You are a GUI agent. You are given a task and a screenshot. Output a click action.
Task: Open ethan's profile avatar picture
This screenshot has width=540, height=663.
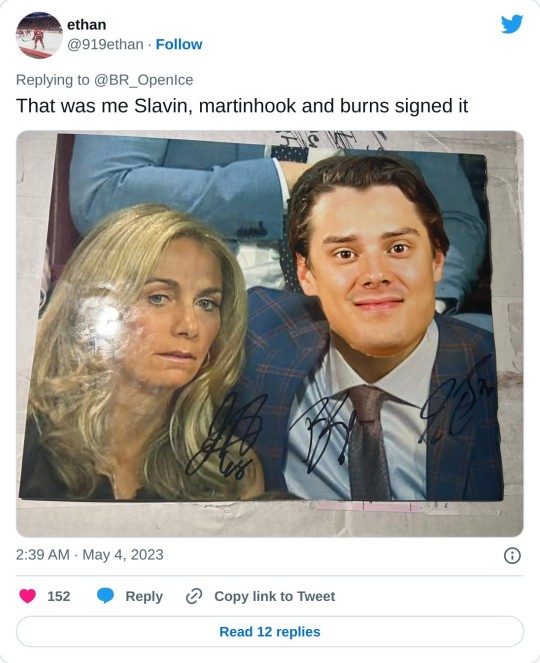39,35
